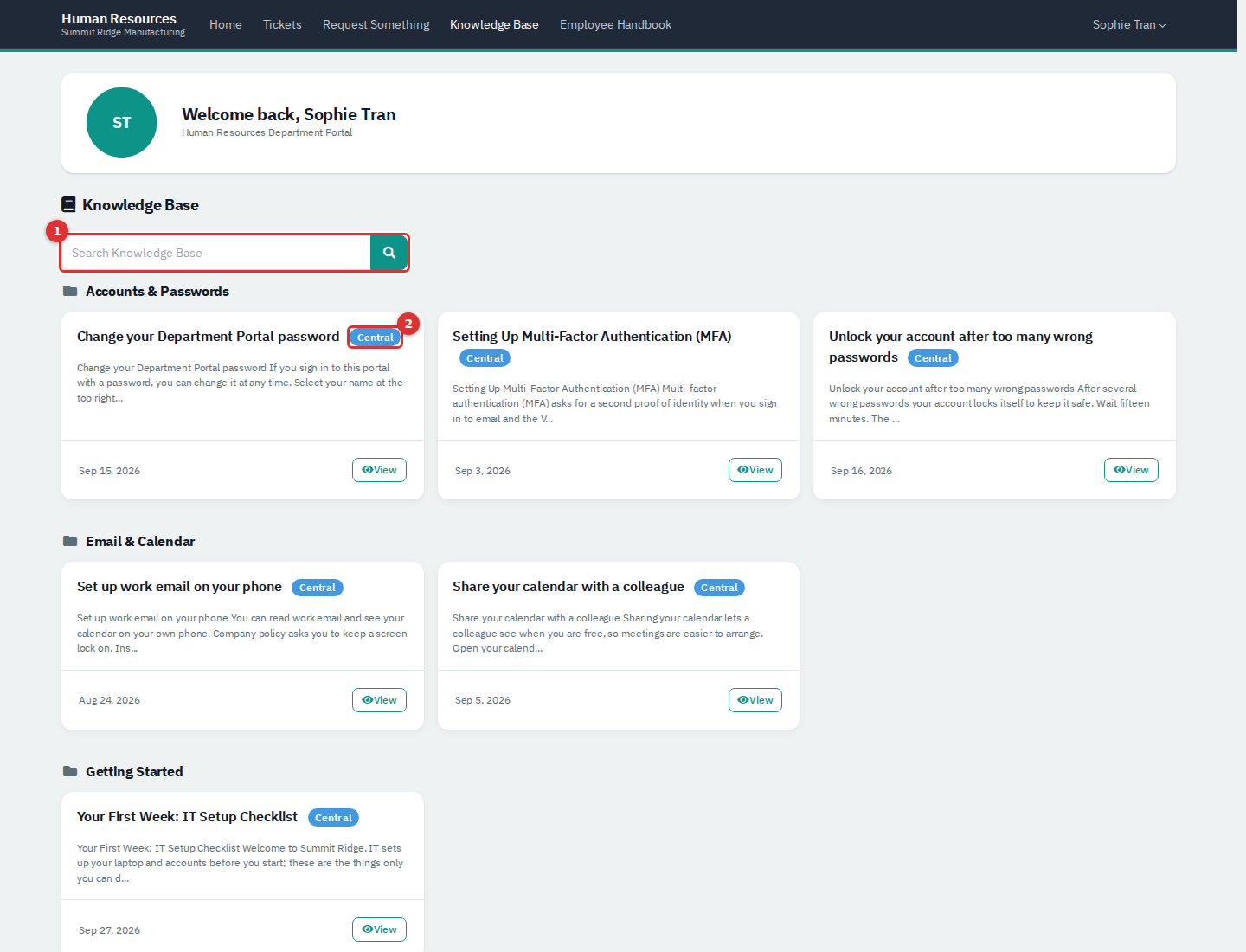Click the Knowledge Base book icon

click(x=68, y=205)
